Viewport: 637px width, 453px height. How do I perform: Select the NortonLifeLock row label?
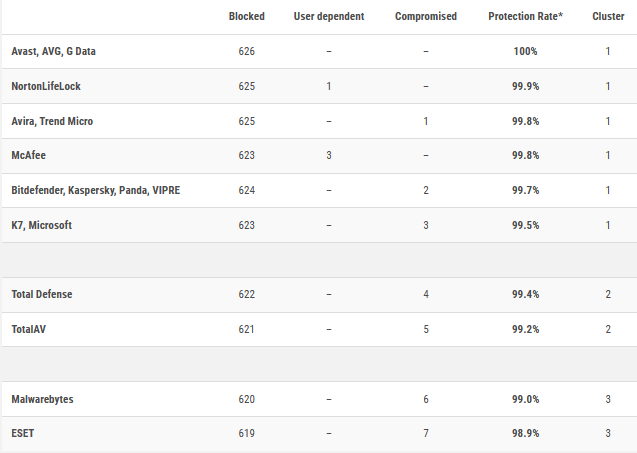coord(48,87)
